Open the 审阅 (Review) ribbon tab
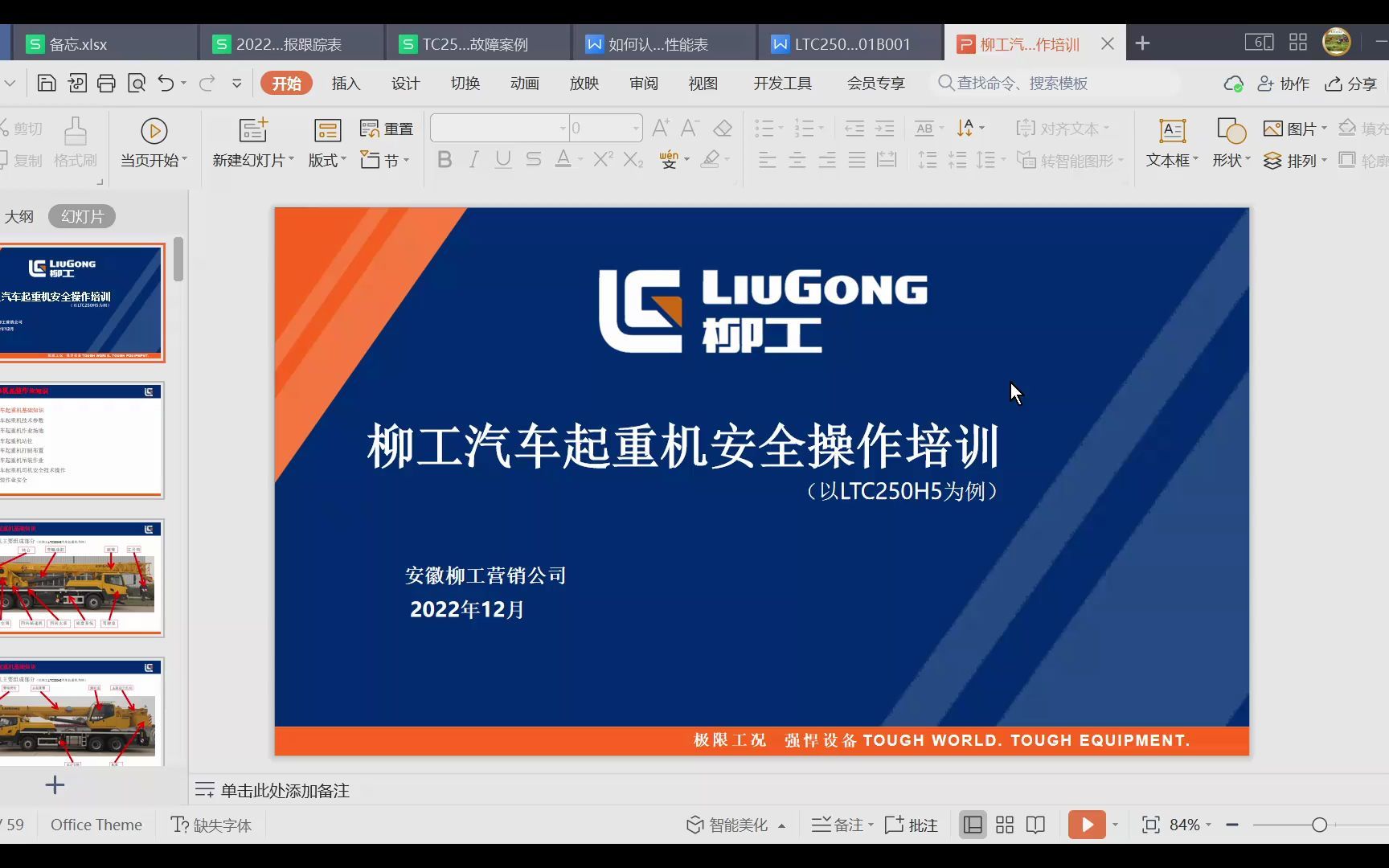 pyautogui.click(x=643, y=83)
